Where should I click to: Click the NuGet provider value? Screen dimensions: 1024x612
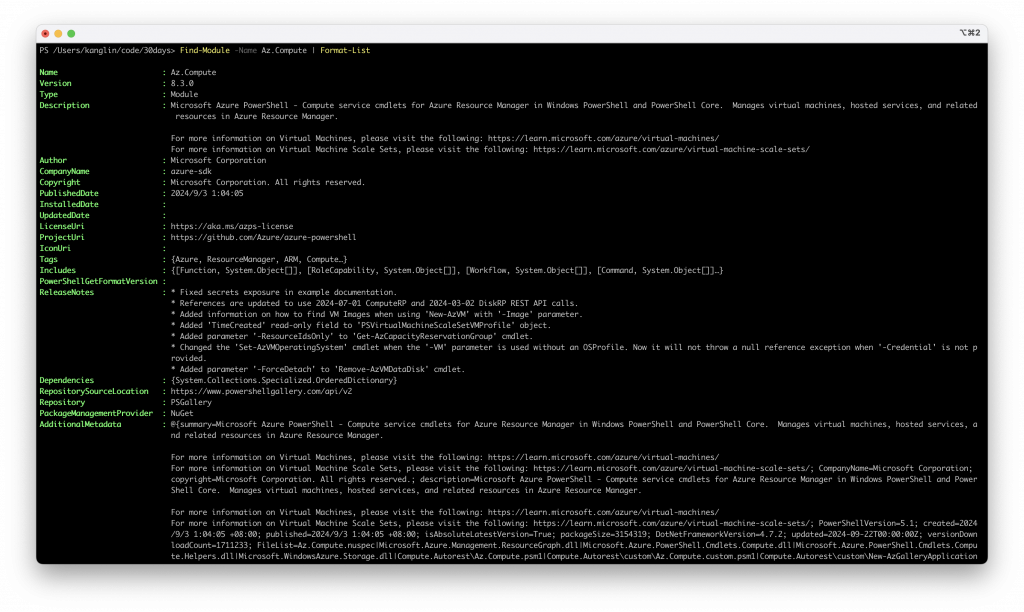pyautogui.click(x=182, y=413)
